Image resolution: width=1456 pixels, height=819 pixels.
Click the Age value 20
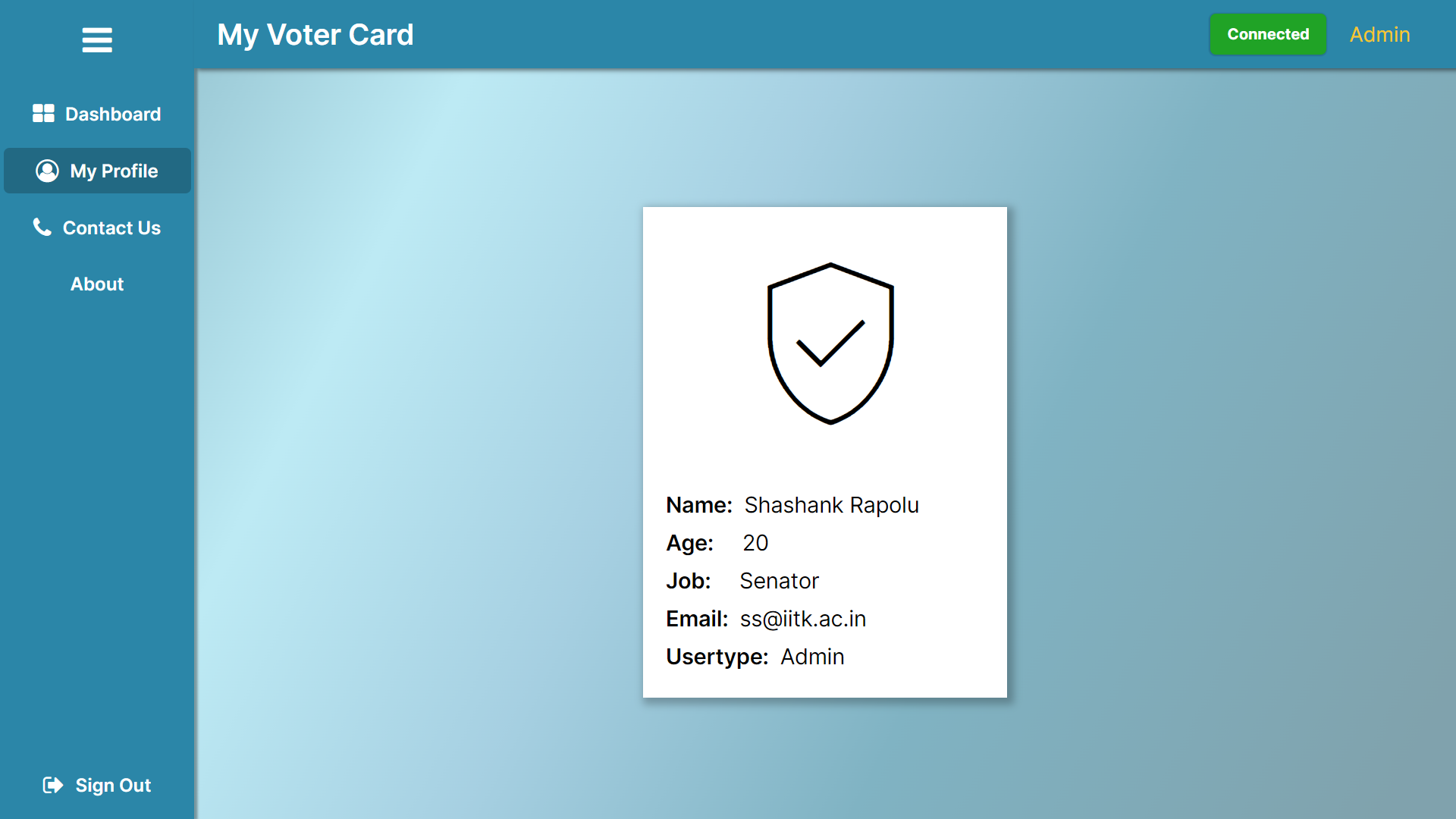point(755,543)
